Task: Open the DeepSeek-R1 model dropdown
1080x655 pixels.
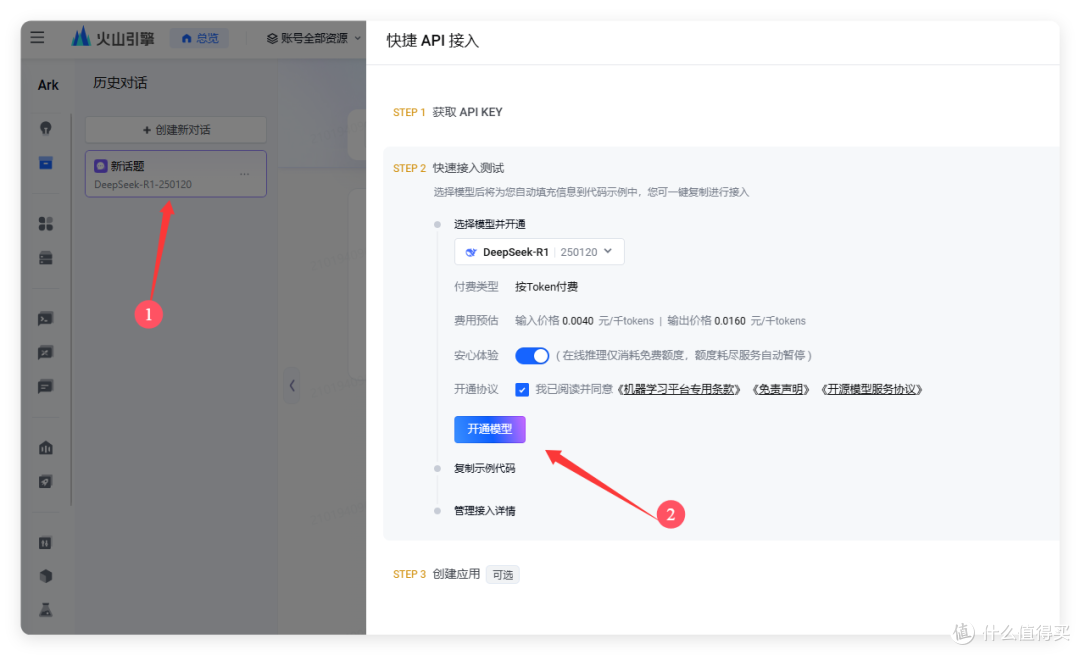Action: click(x=539, y=252)
